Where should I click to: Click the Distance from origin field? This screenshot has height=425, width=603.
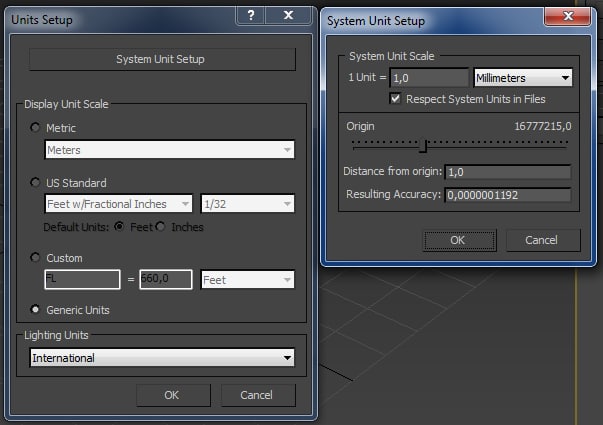(508, 172)
